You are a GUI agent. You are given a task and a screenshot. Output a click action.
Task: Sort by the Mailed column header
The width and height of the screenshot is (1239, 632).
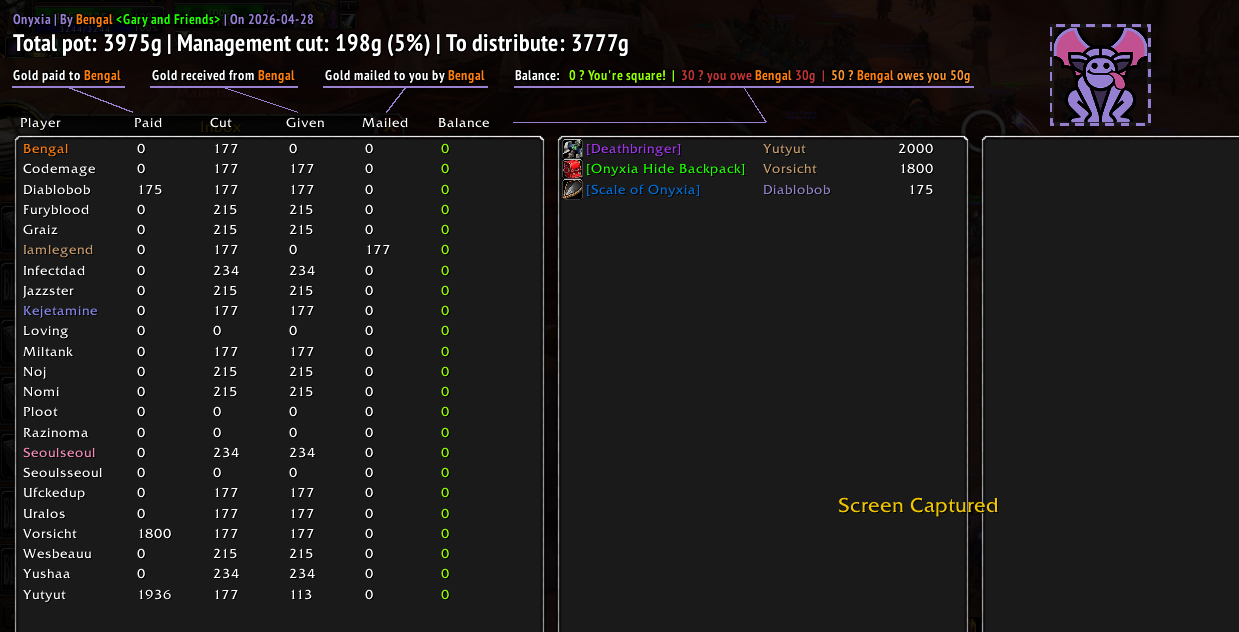pos(385,123)
